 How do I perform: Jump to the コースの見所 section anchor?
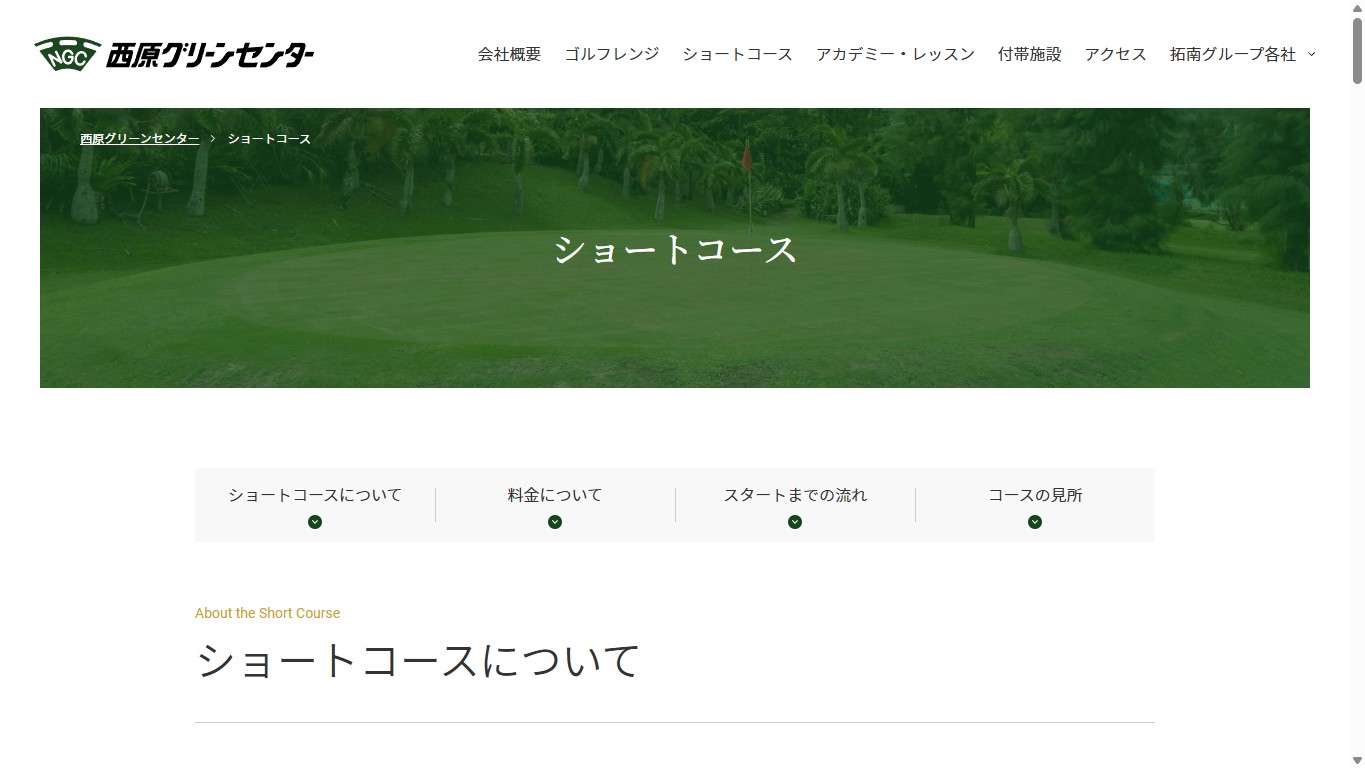pos(1035,505)
